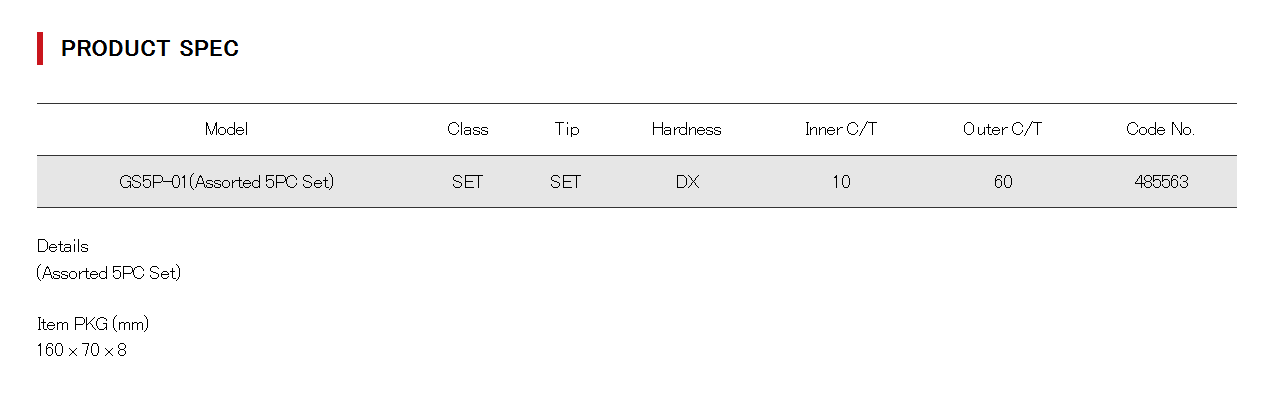Select the code number 485563
The height and width of the screenshot is (400, 1272).
click(1161, 182)
